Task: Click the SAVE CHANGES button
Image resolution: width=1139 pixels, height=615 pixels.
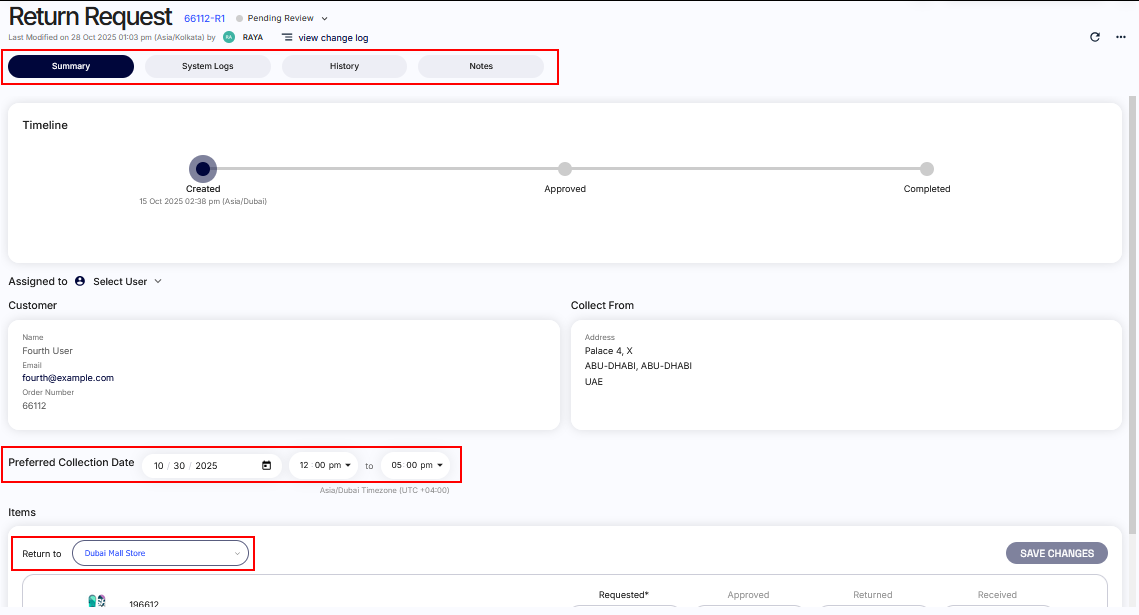Action: pyautogui.click(x=1057, y=553)
